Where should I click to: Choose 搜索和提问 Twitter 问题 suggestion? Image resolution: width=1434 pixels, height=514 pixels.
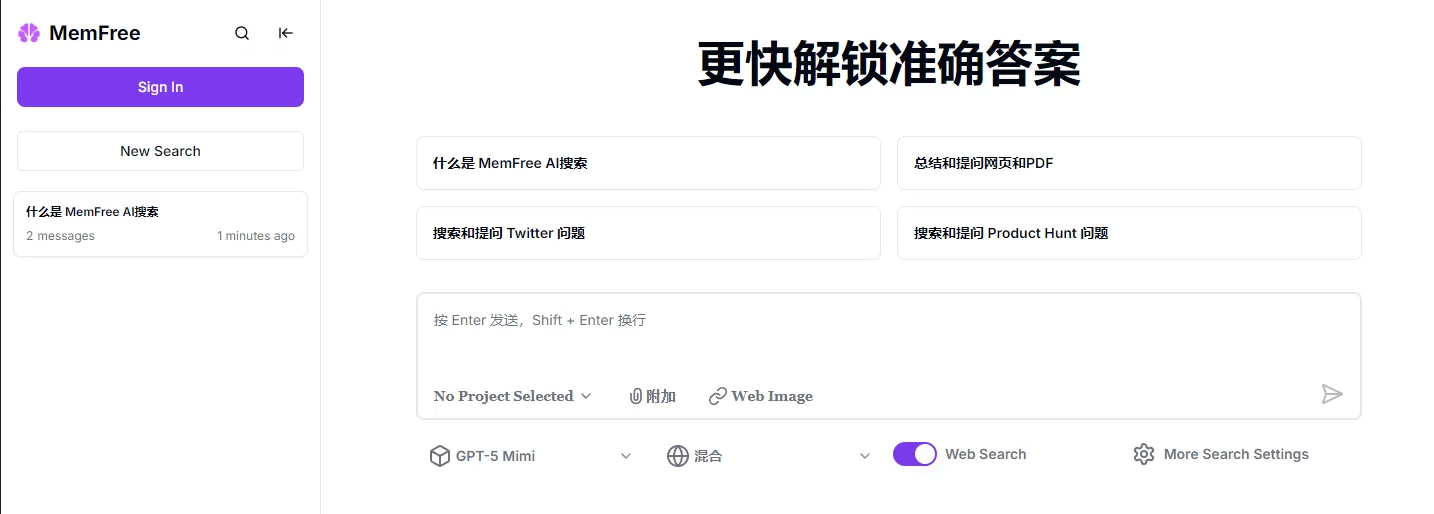point(648,233)
